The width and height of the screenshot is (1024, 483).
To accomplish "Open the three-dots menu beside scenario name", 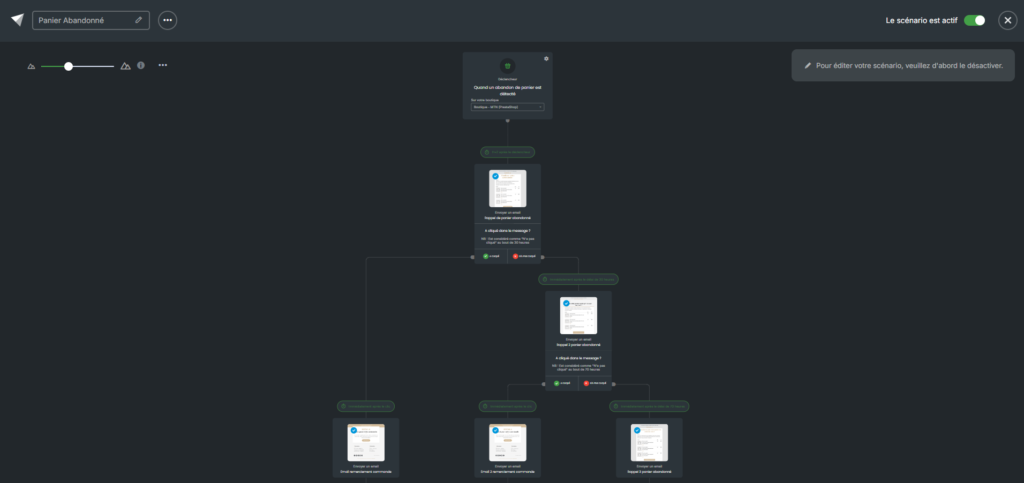I will 167,20.
